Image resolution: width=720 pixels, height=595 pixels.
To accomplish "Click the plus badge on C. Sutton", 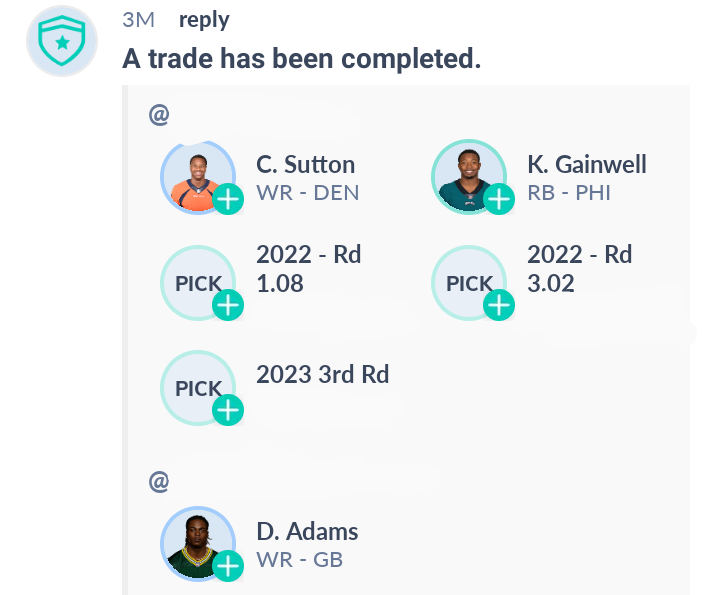I will coord(228,199).
